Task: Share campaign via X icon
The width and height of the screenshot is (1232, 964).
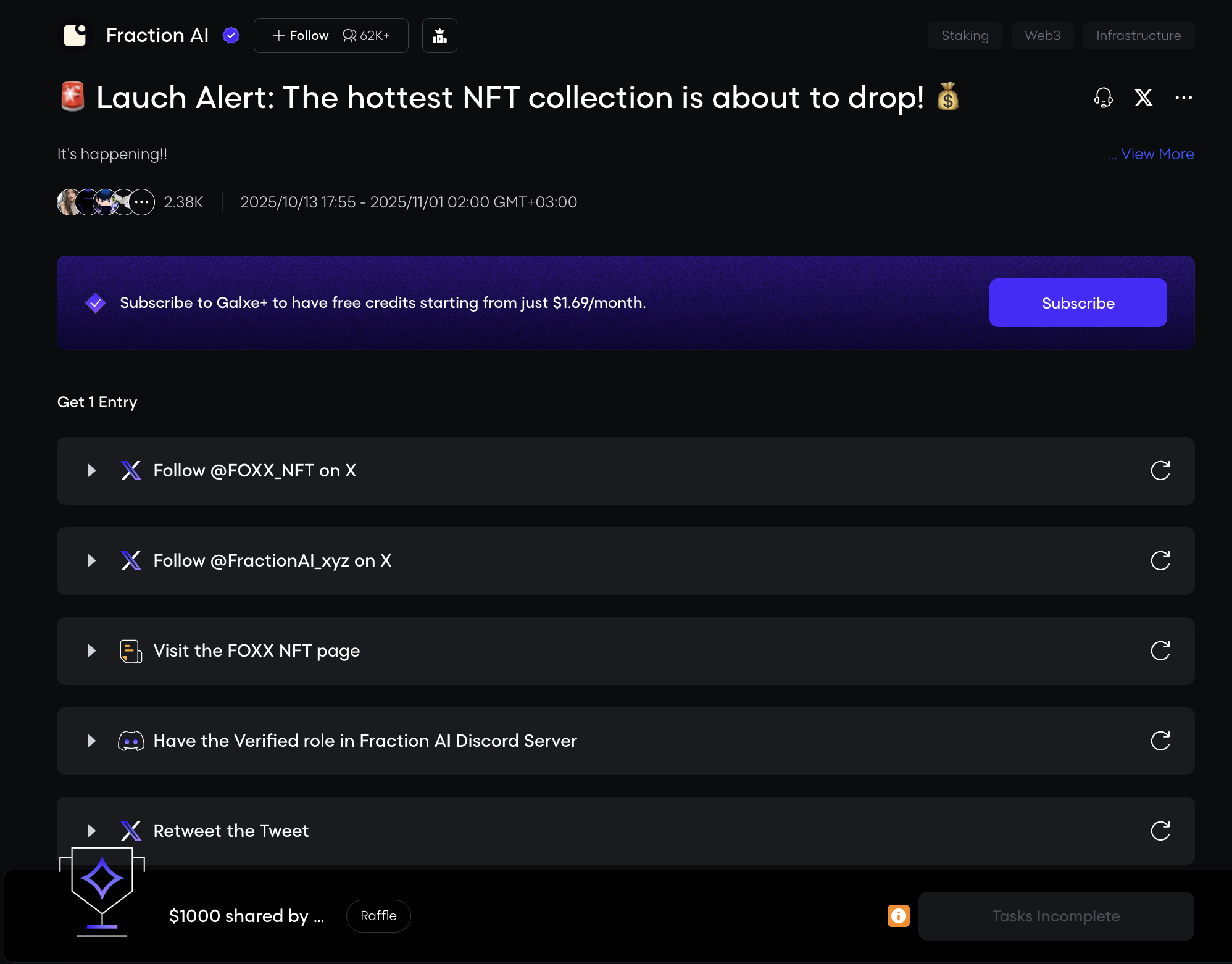Action: coord(1143,98)
